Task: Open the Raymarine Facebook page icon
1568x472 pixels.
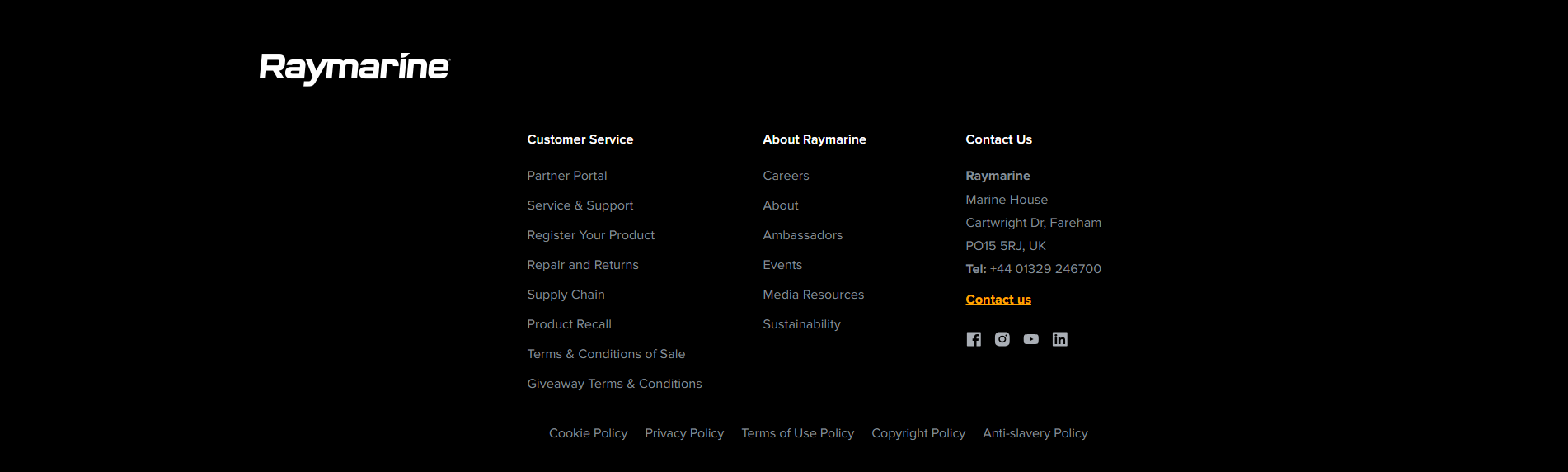Action: (x=974, y=339)
